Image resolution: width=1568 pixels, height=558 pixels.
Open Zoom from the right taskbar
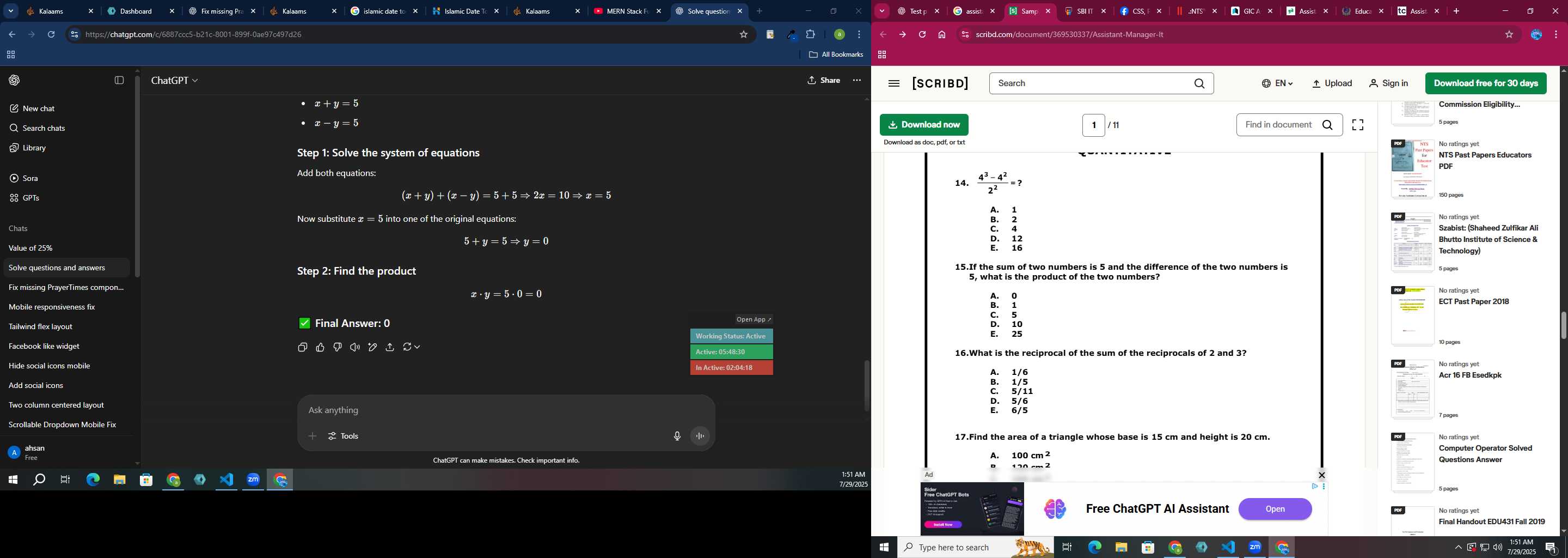coord(1254,547)
